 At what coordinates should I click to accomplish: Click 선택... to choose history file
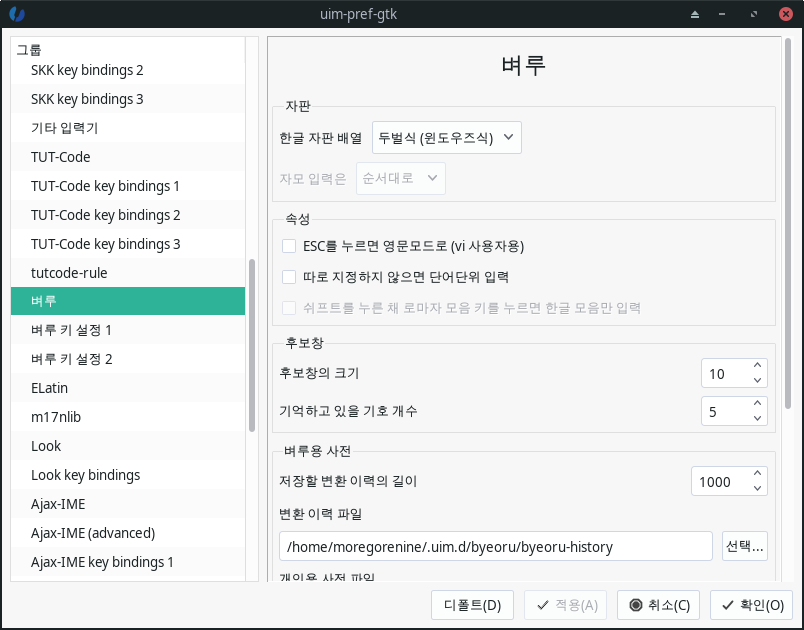(x=744, y=547)
